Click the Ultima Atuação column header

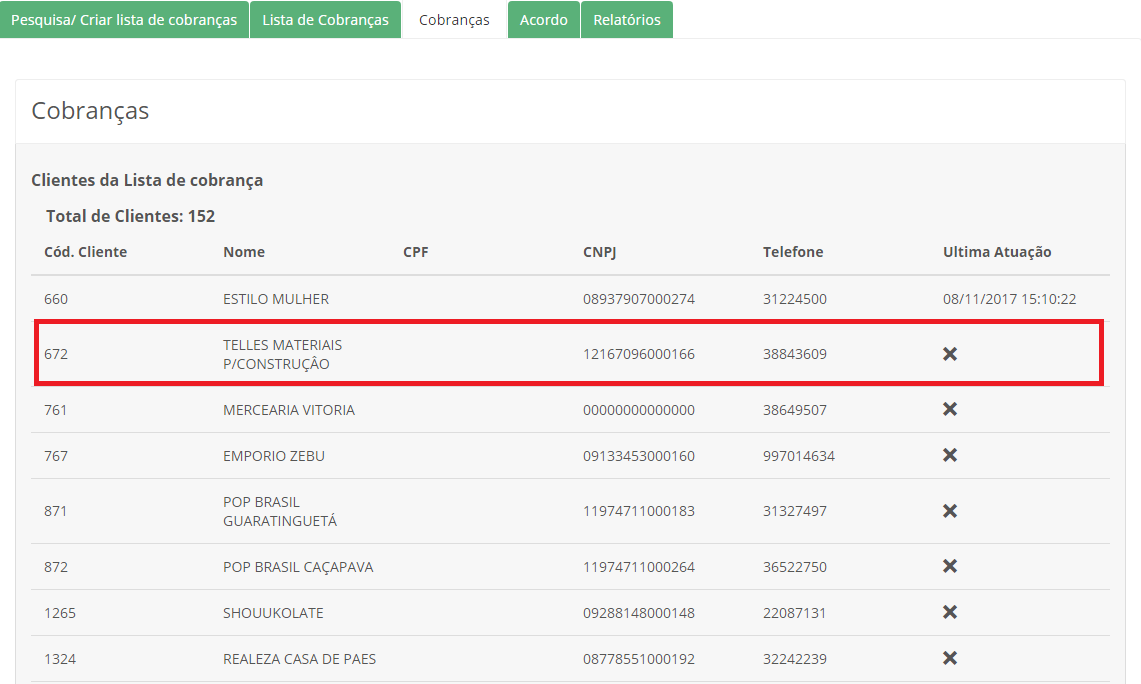coord(997,252)
